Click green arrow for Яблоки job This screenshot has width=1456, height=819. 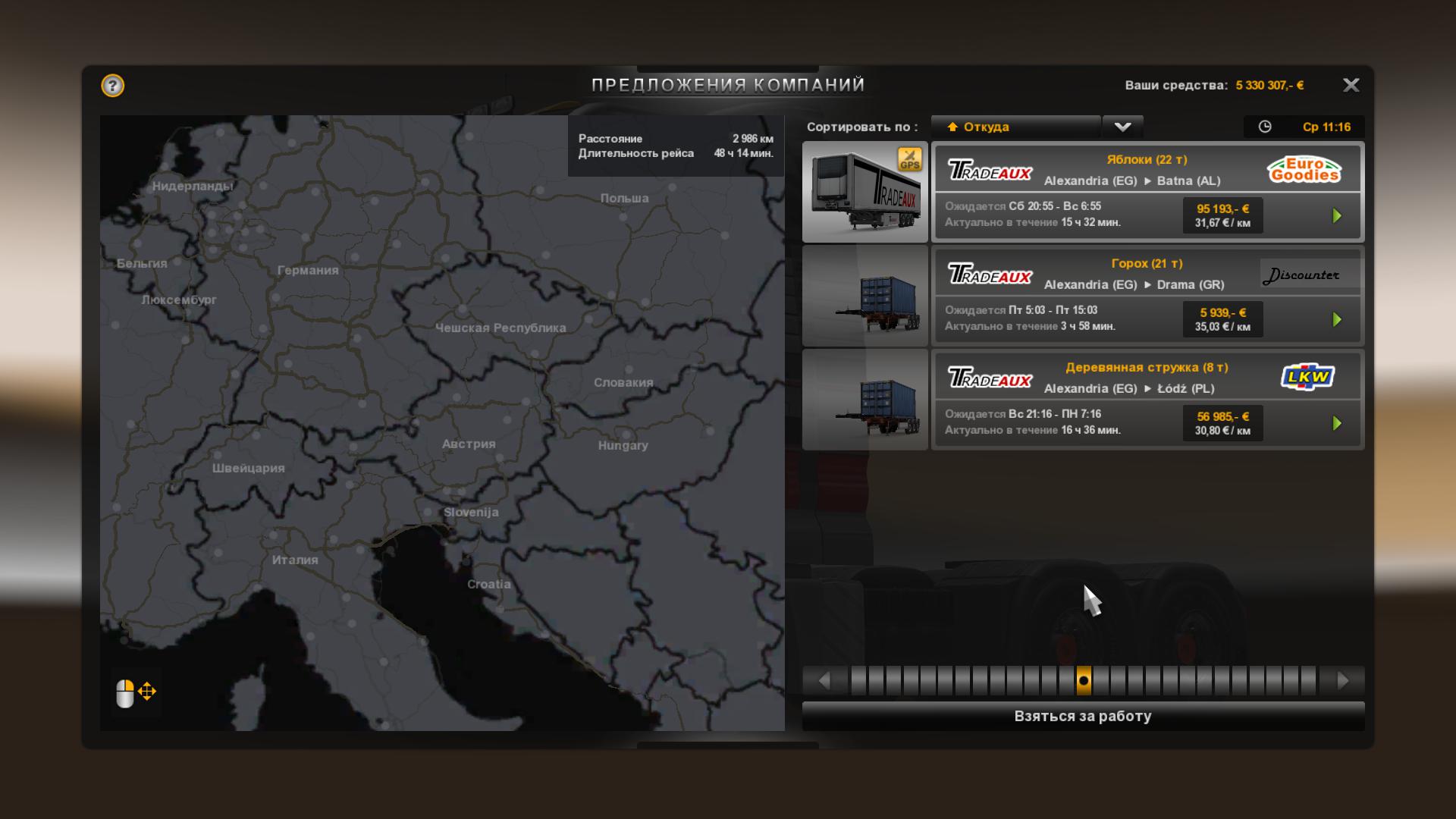(1337, 216)
